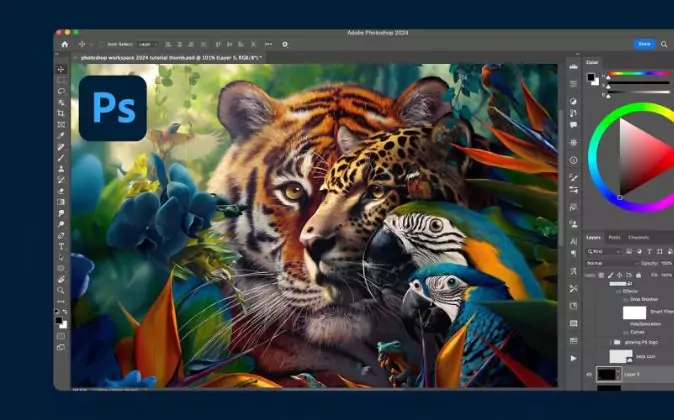Switch to the Layers tab
This screenshot has width=674, height=420.
tap(594, 237)
